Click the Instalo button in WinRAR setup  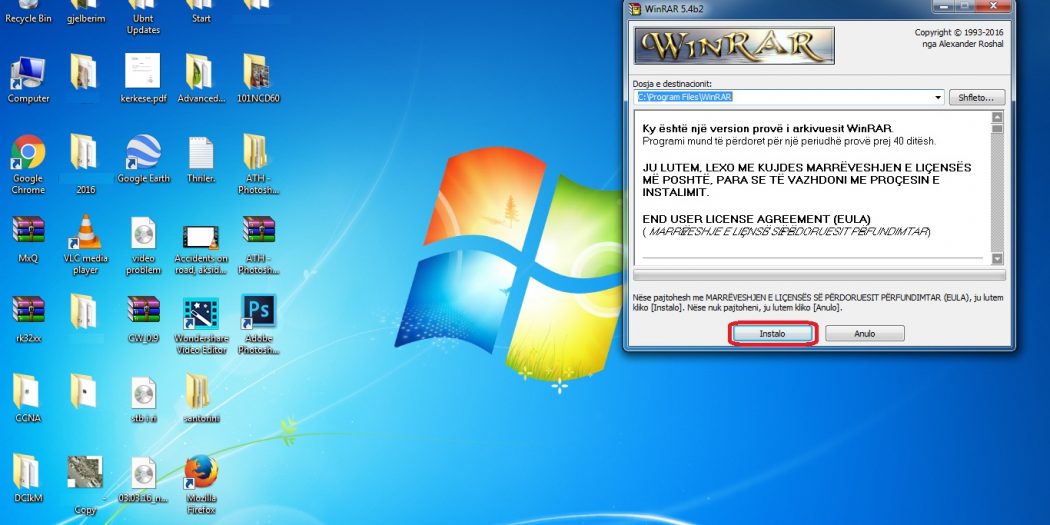[772, 333]
